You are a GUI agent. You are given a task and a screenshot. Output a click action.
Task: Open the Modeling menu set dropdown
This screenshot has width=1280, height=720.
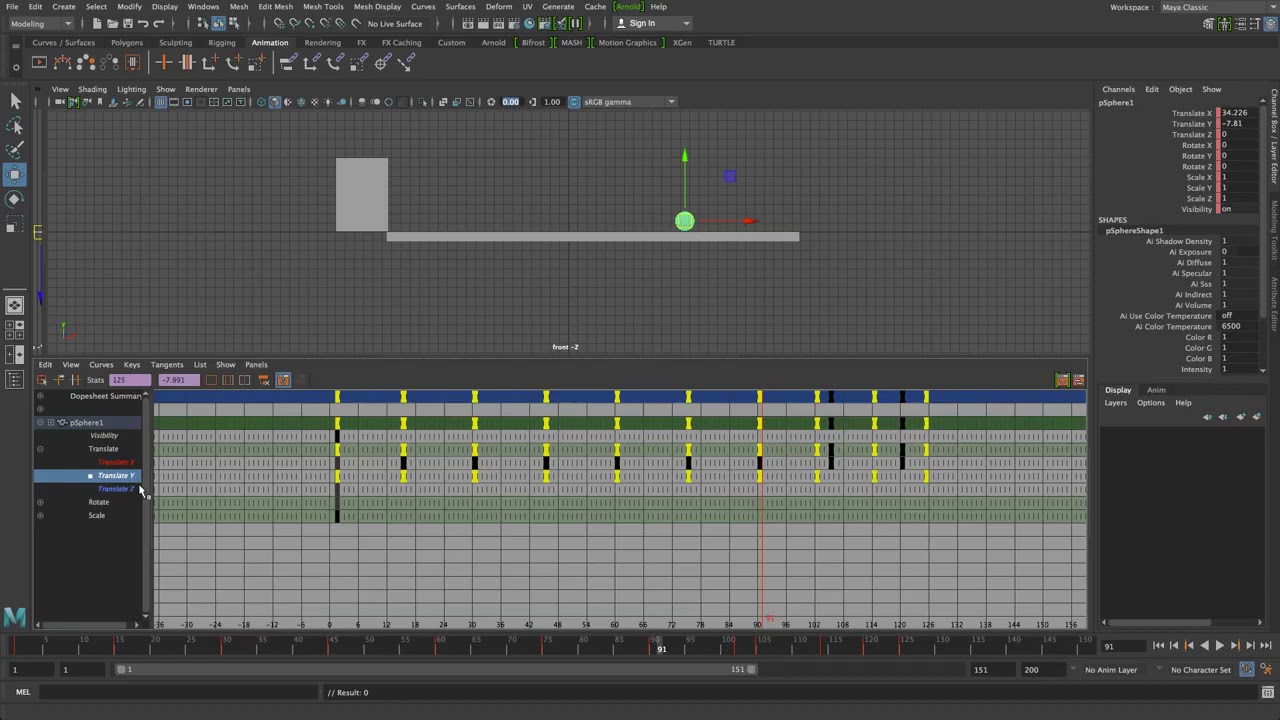click(39, 23)
